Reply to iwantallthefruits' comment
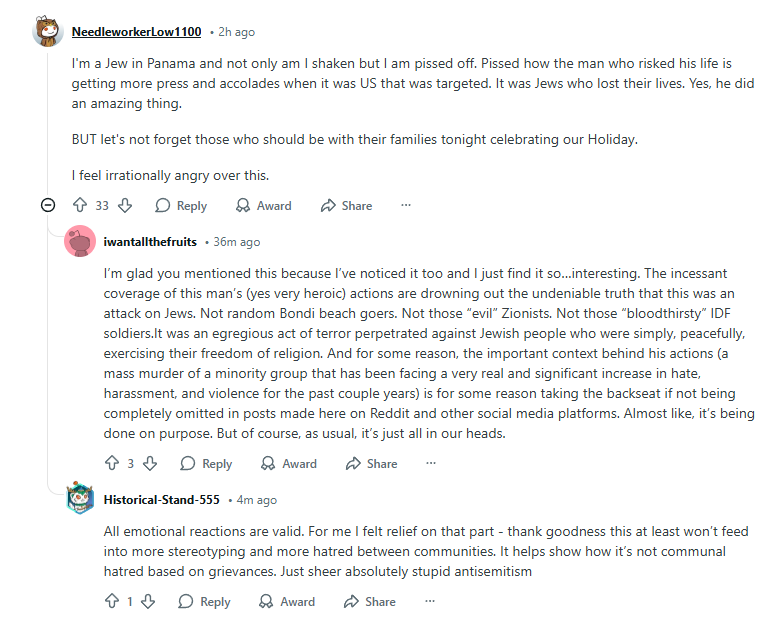Image resolution: width=783 pixels, height=628 pixels. [x=206, y=463]
